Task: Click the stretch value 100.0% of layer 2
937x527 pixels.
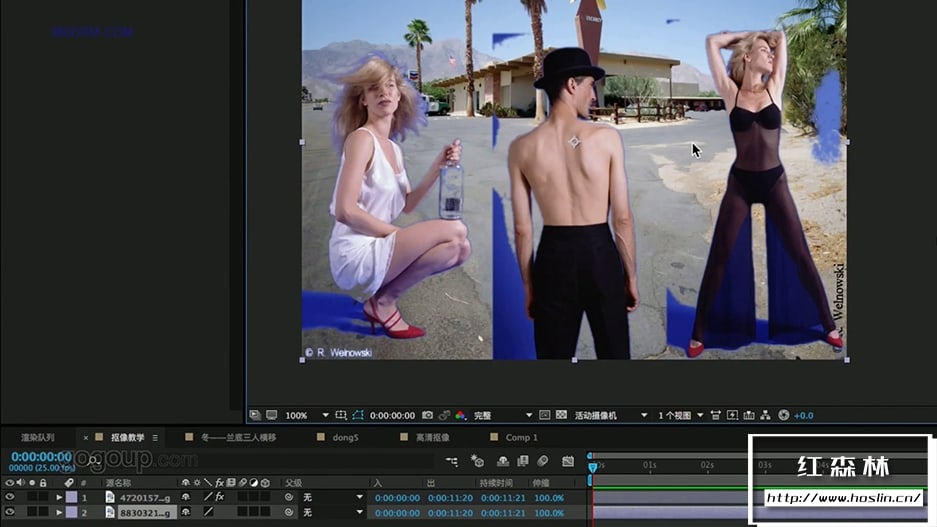Action: coord(549,513)
